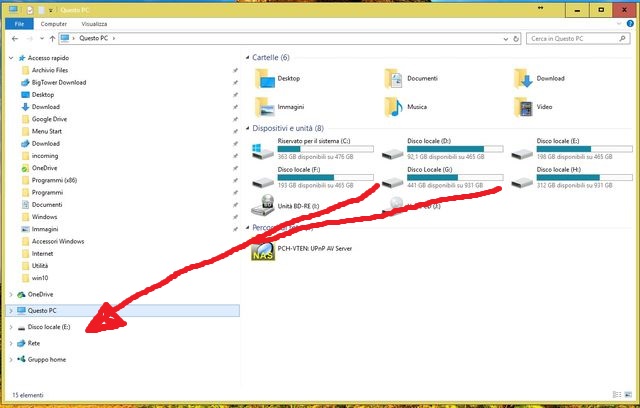
Task: Expand the Questo PC tree node
Action: (x=11, y=310)
